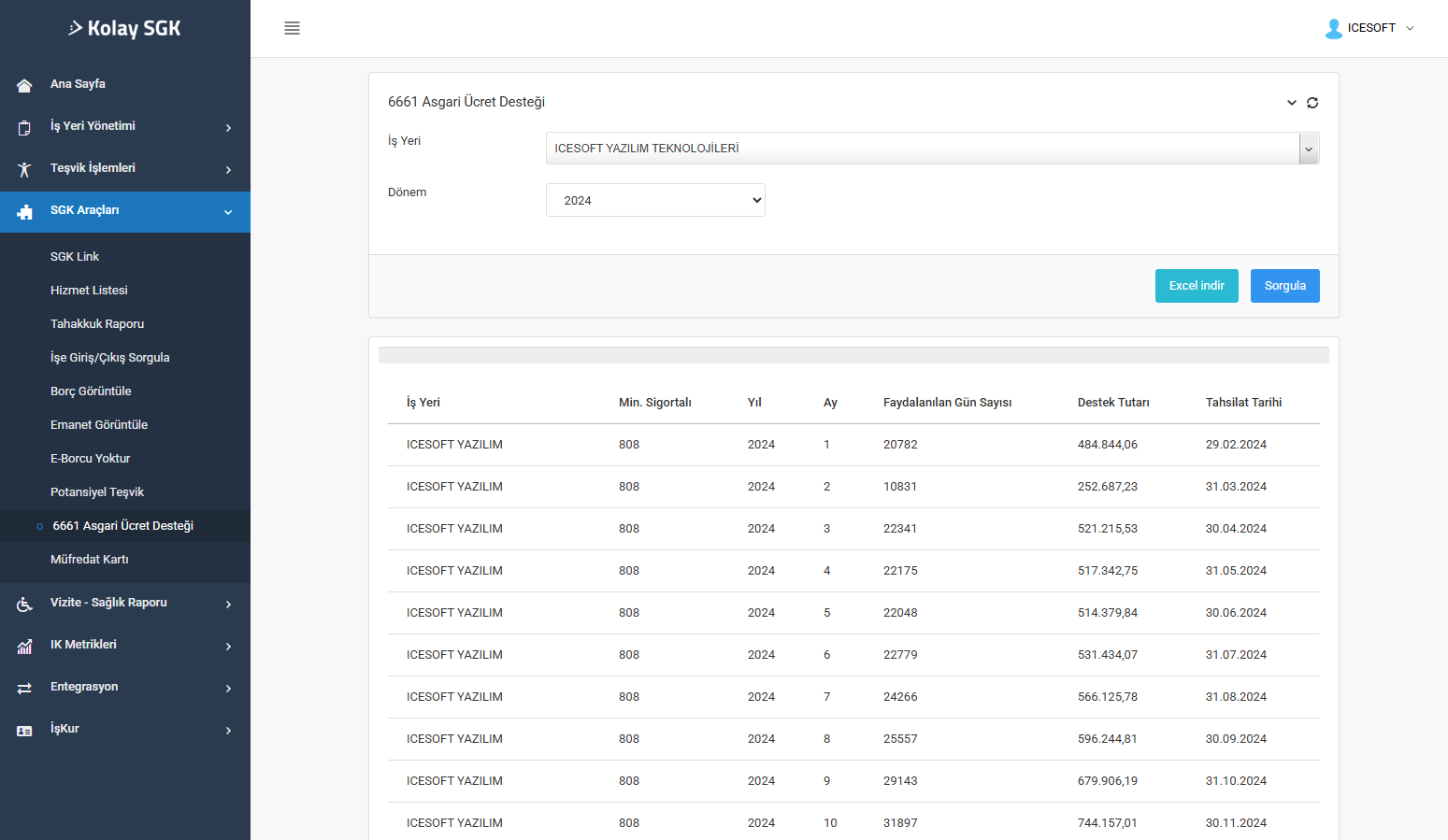Click the 484.844,06 support amount cell
The width and height of the screenshot is (1448, 840).
click(x=1108, y=445)
